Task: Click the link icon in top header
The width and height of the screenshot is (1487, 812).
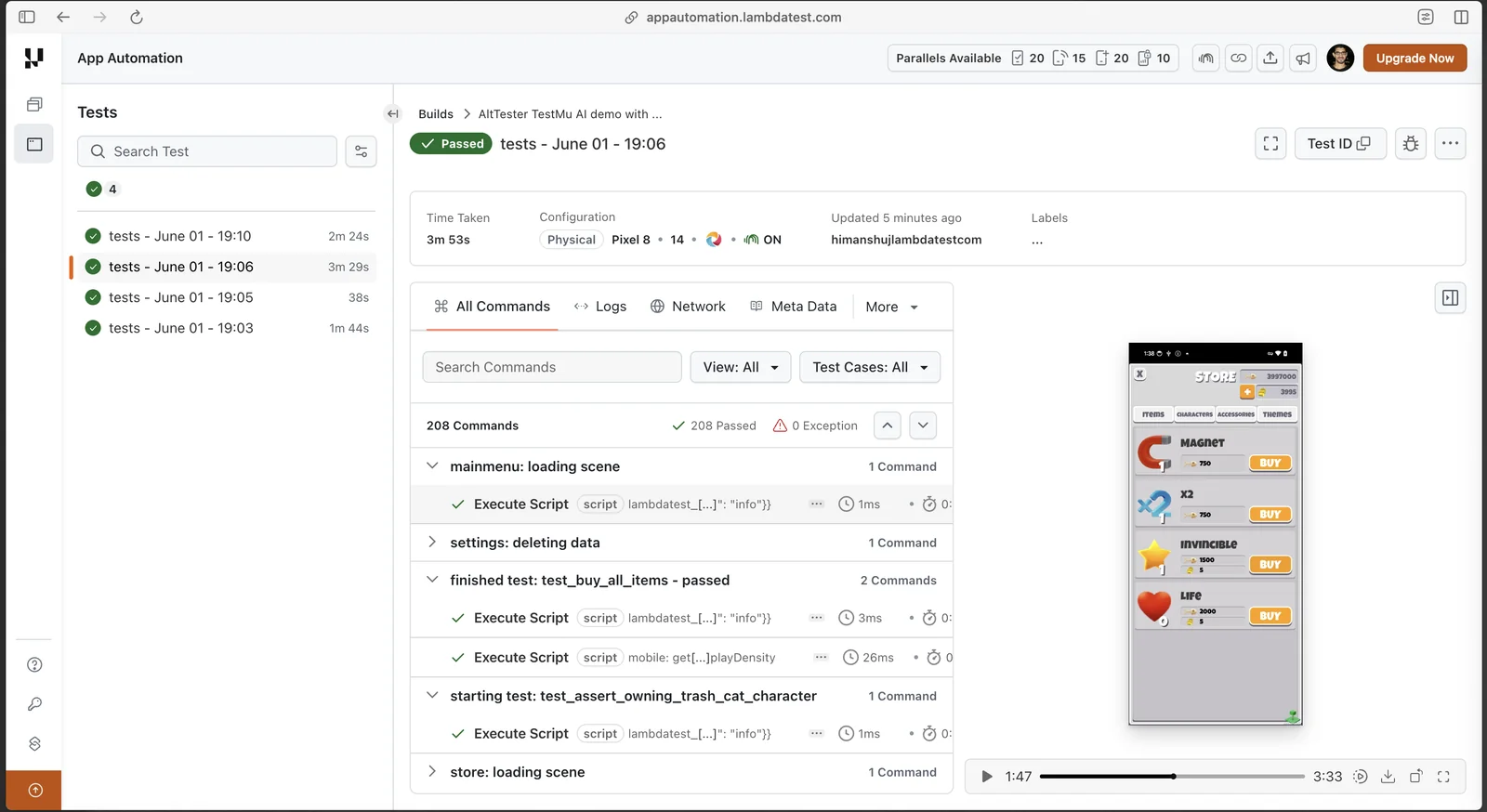Action: (1238, 58)
